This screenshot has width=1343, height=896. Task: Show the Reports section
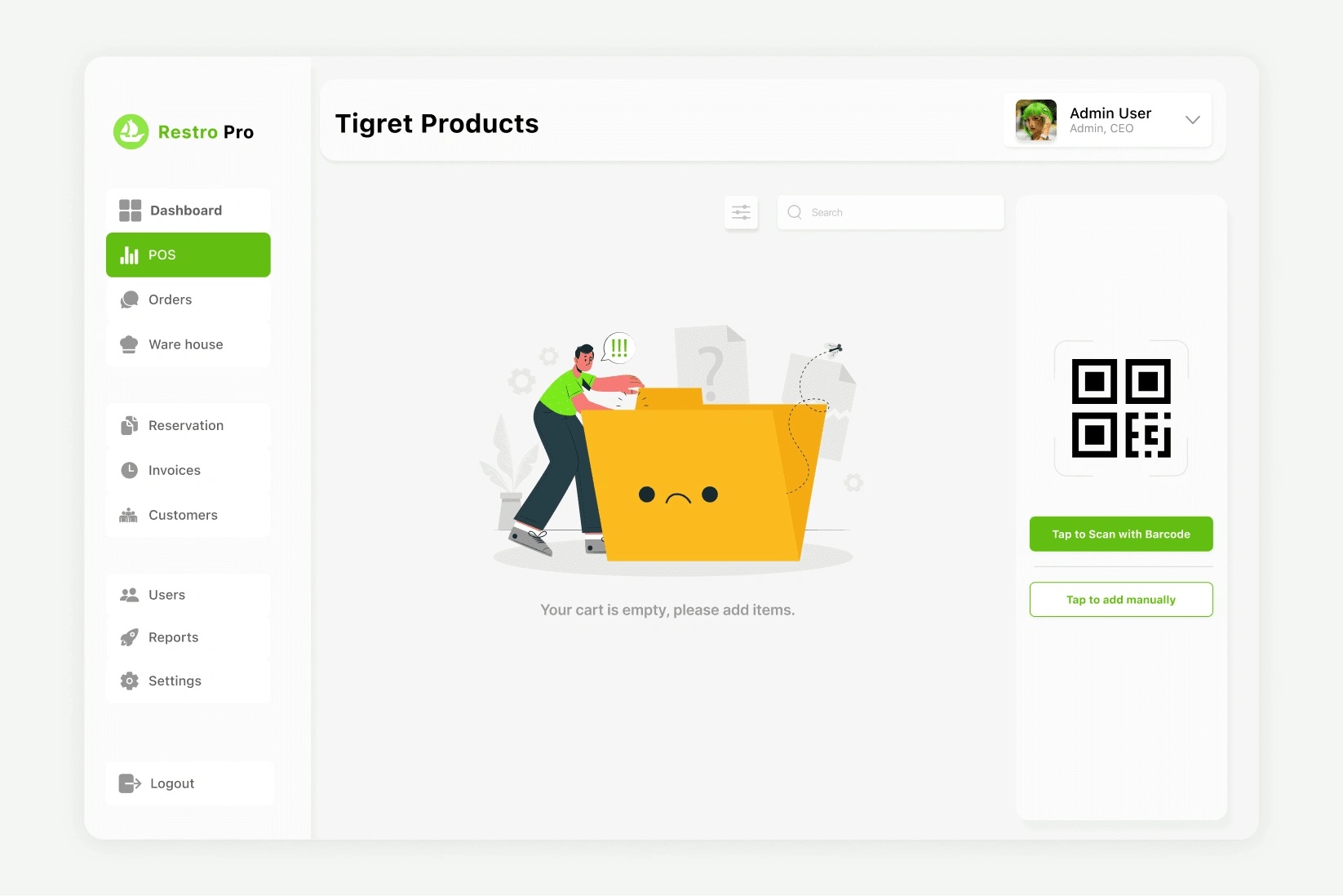[x=188, y=637]
